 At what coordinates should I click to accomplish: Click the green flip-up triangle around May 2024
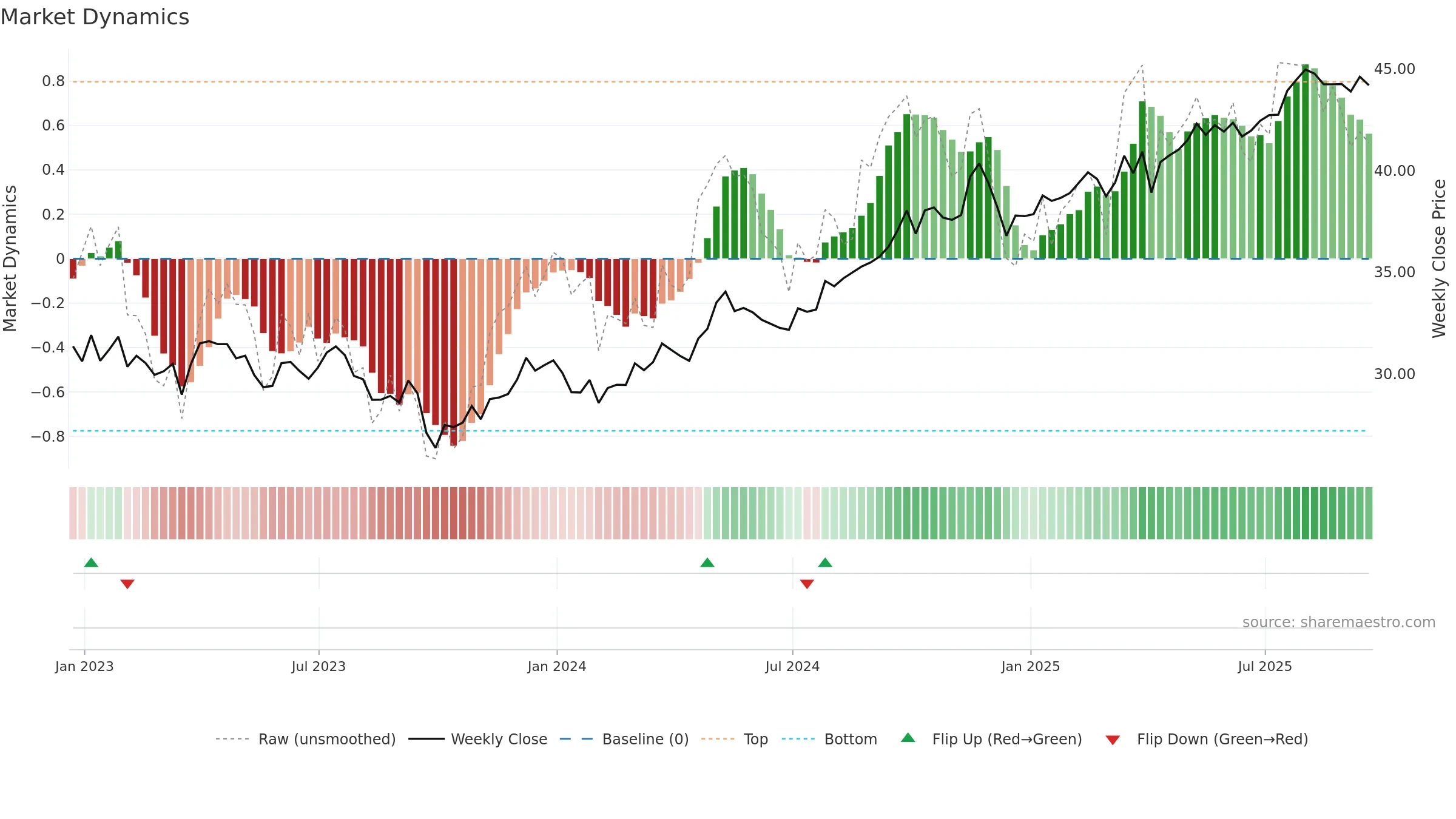[x=707, y=562]
